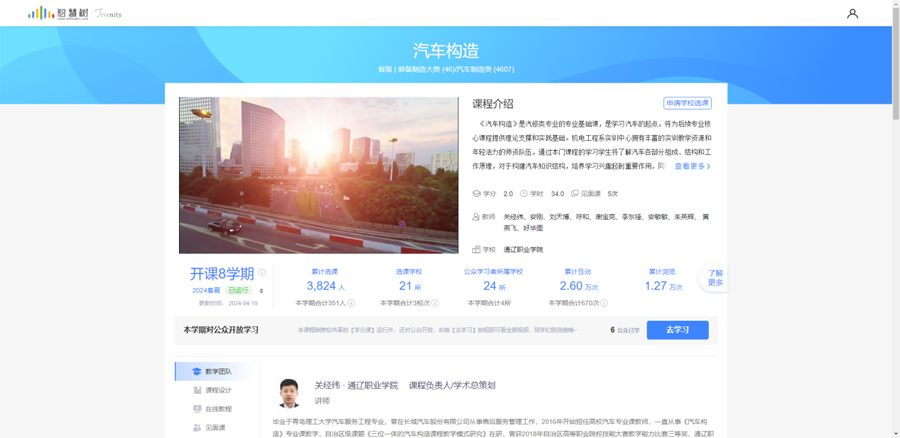The width and height of the screenshot is (900, 438).
Task: Click the 教学团队 graduation cap icon
Action: (197, 371)
